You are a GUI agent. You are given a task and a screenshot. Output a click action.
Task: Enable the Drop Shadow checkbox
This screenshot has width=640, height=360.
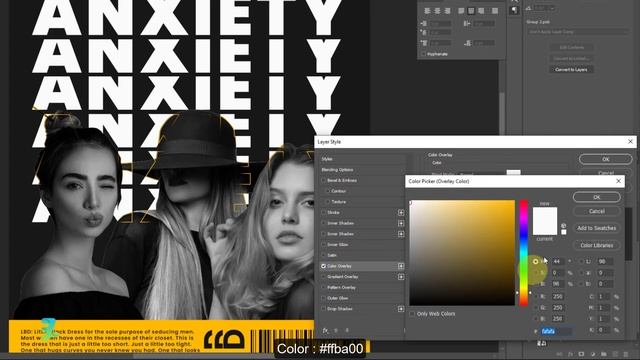point(323,309)
